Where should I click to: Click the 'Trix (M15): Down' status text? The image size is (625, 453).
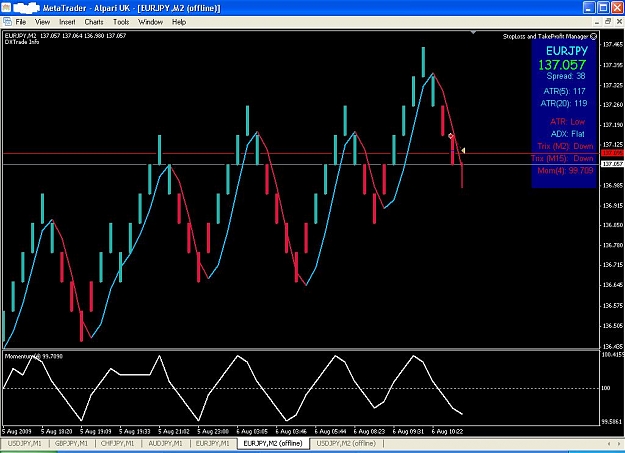[562, 159]
